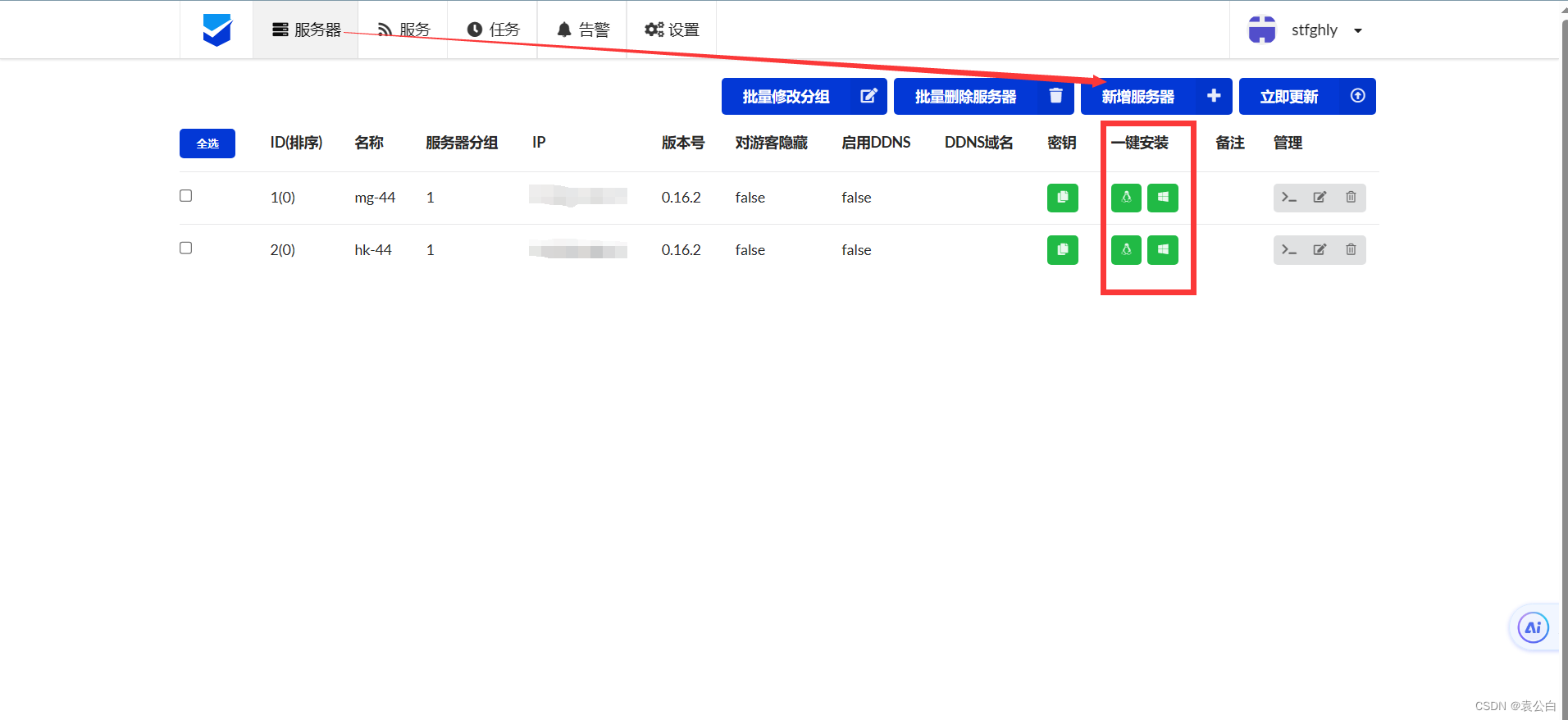
Task: Open the 设置 menu tab
Action: 672,30
